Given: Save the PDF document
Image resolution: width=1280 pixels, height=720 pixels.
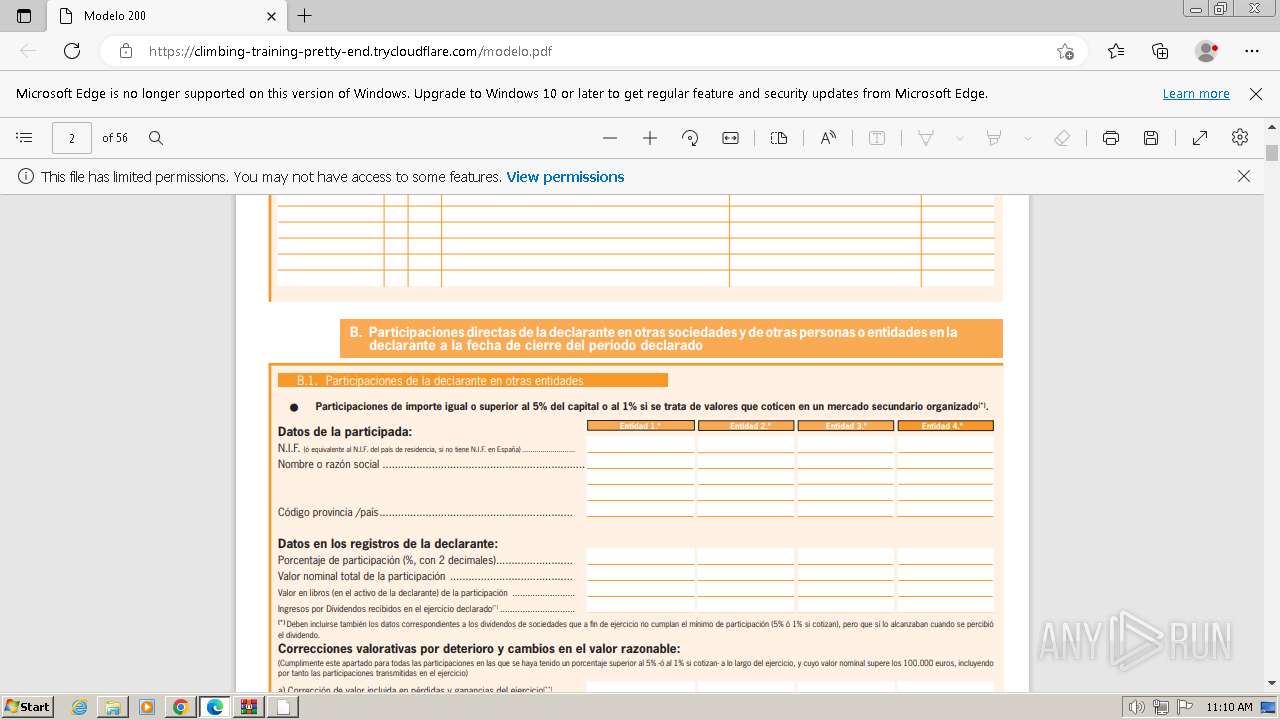Looking at the screenshot, I should click(x=1151, y=138).
